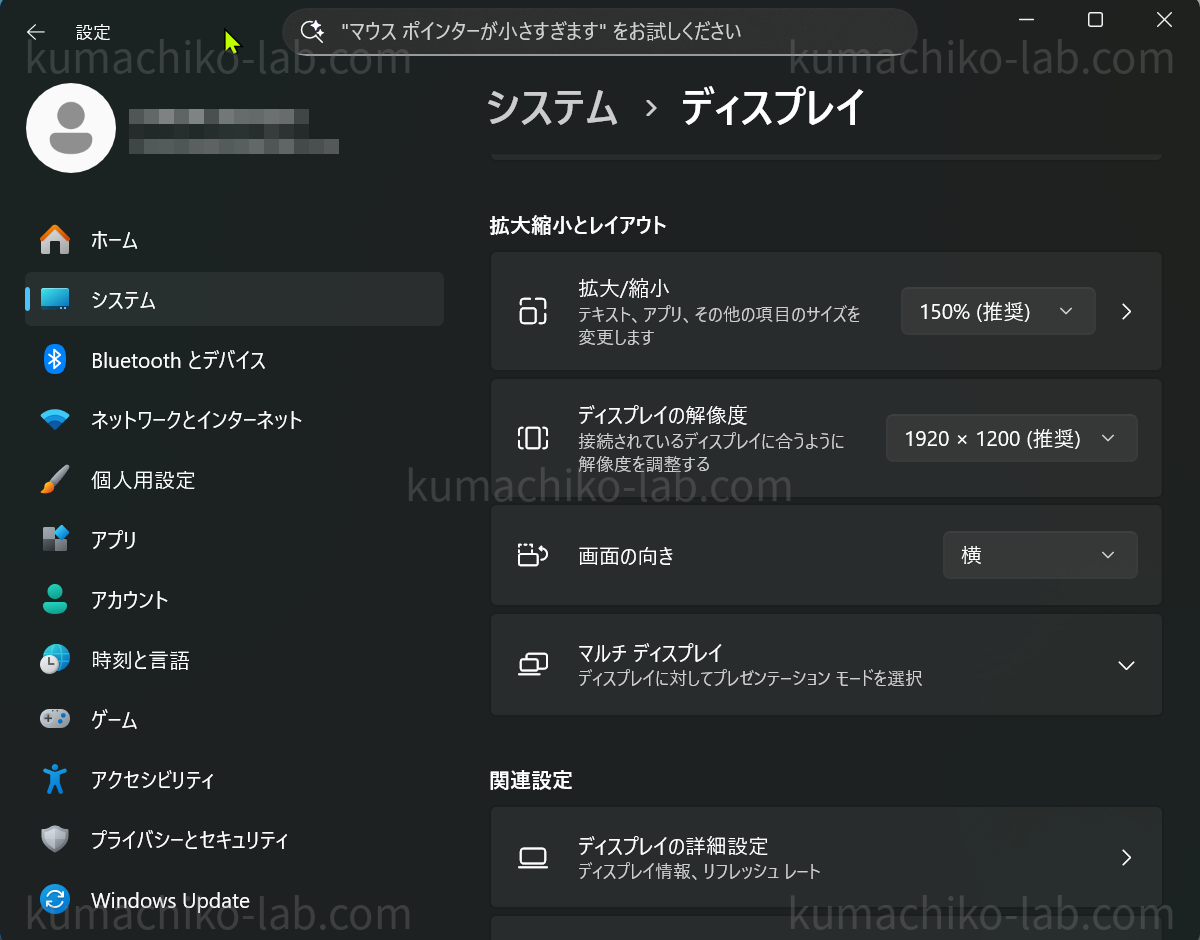Screen dimensions: 1200x940
Task: Select 時刻と言語 in the sidebar
Action: (140, 660)
